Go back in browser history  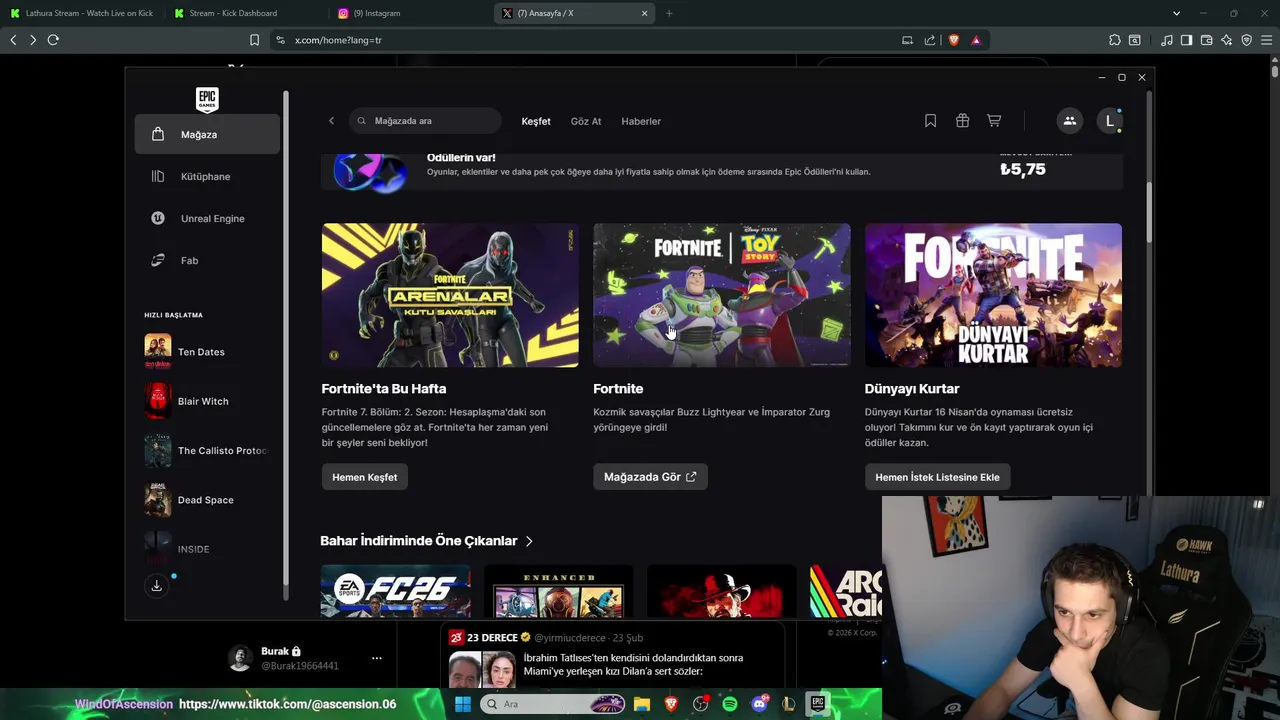tap(13, 40)
